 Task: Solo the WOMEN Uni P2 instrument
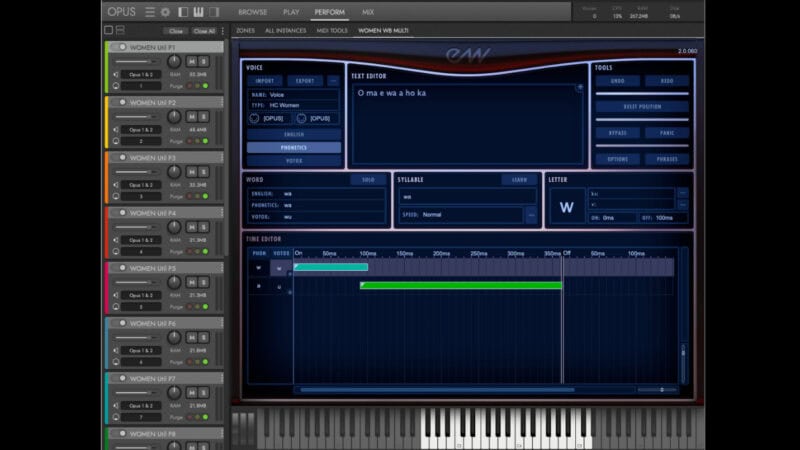[203, 117]
